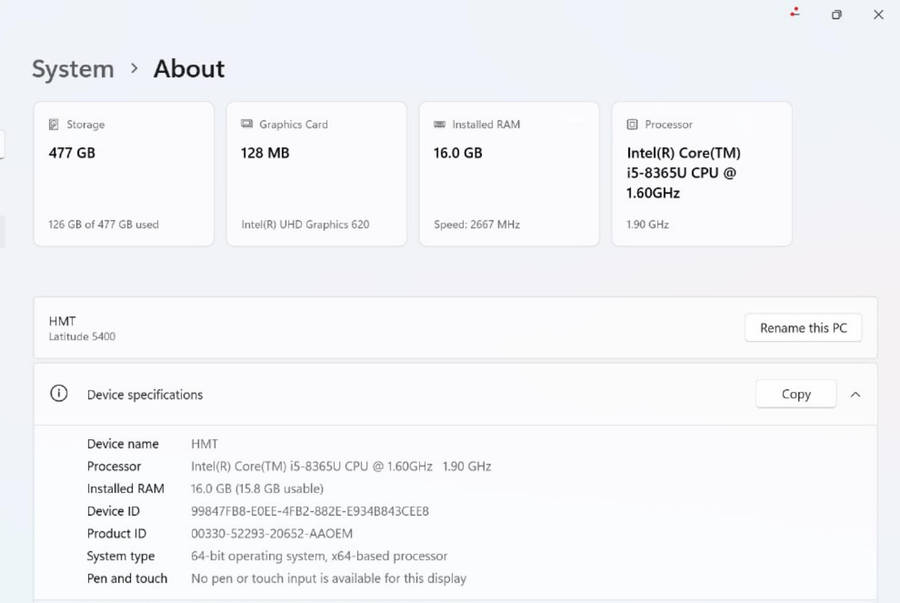The image size is (900, 603).
Task: Click the Device ID value text
Action: (310, 511)
